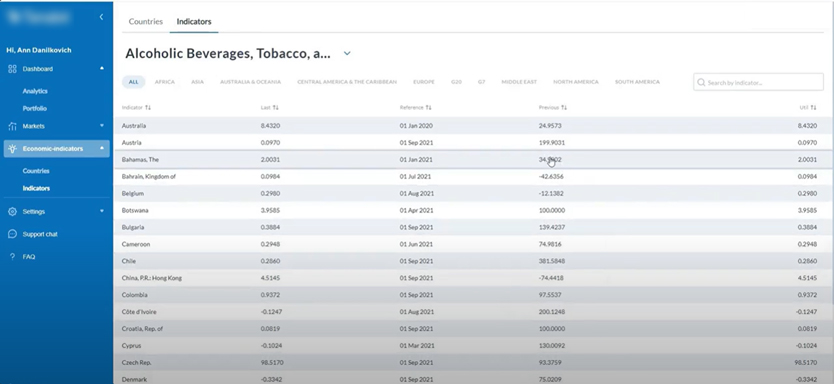
Task: Open the Alcoholic Beverages indicator dropdown
Action: 347,53
